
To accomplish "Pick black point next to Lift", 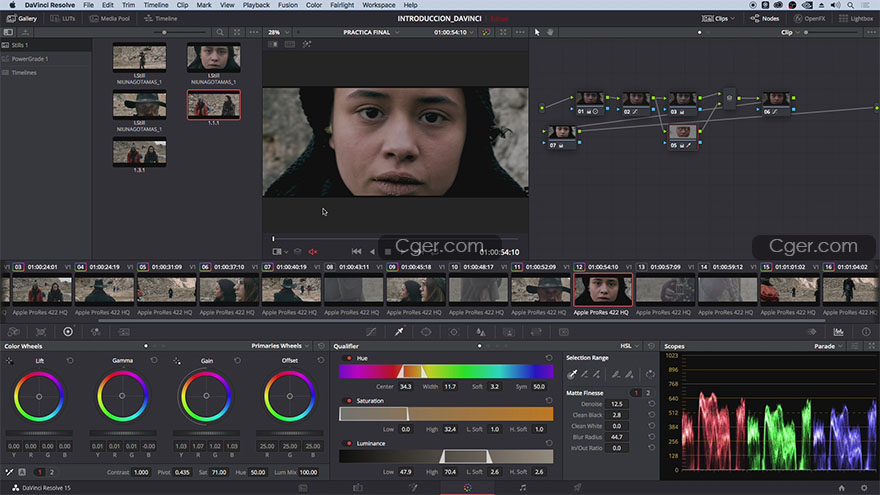I will pos(10,361).
